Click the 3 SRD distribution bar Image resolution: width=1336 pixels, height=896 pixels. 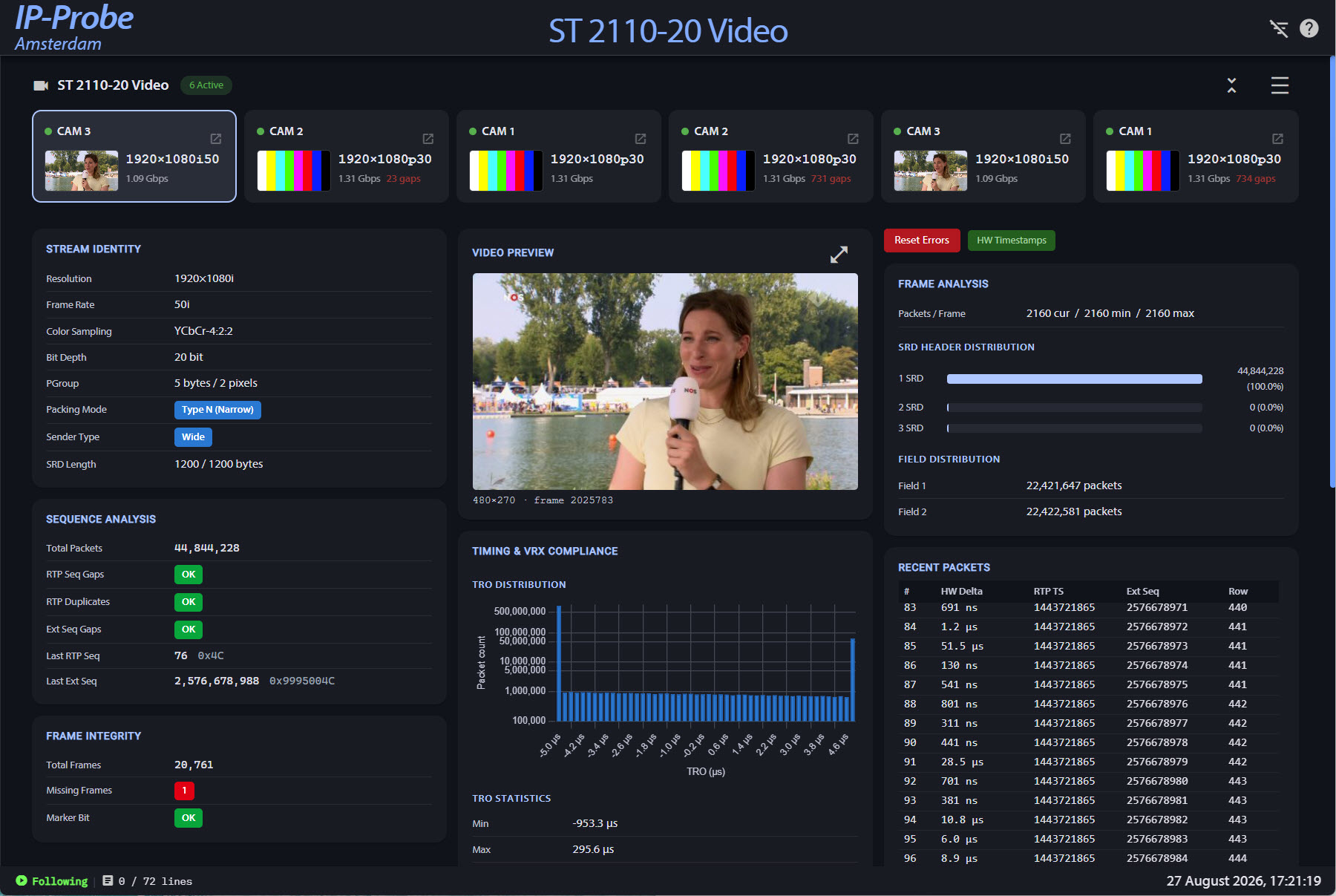coord(1074,428)
